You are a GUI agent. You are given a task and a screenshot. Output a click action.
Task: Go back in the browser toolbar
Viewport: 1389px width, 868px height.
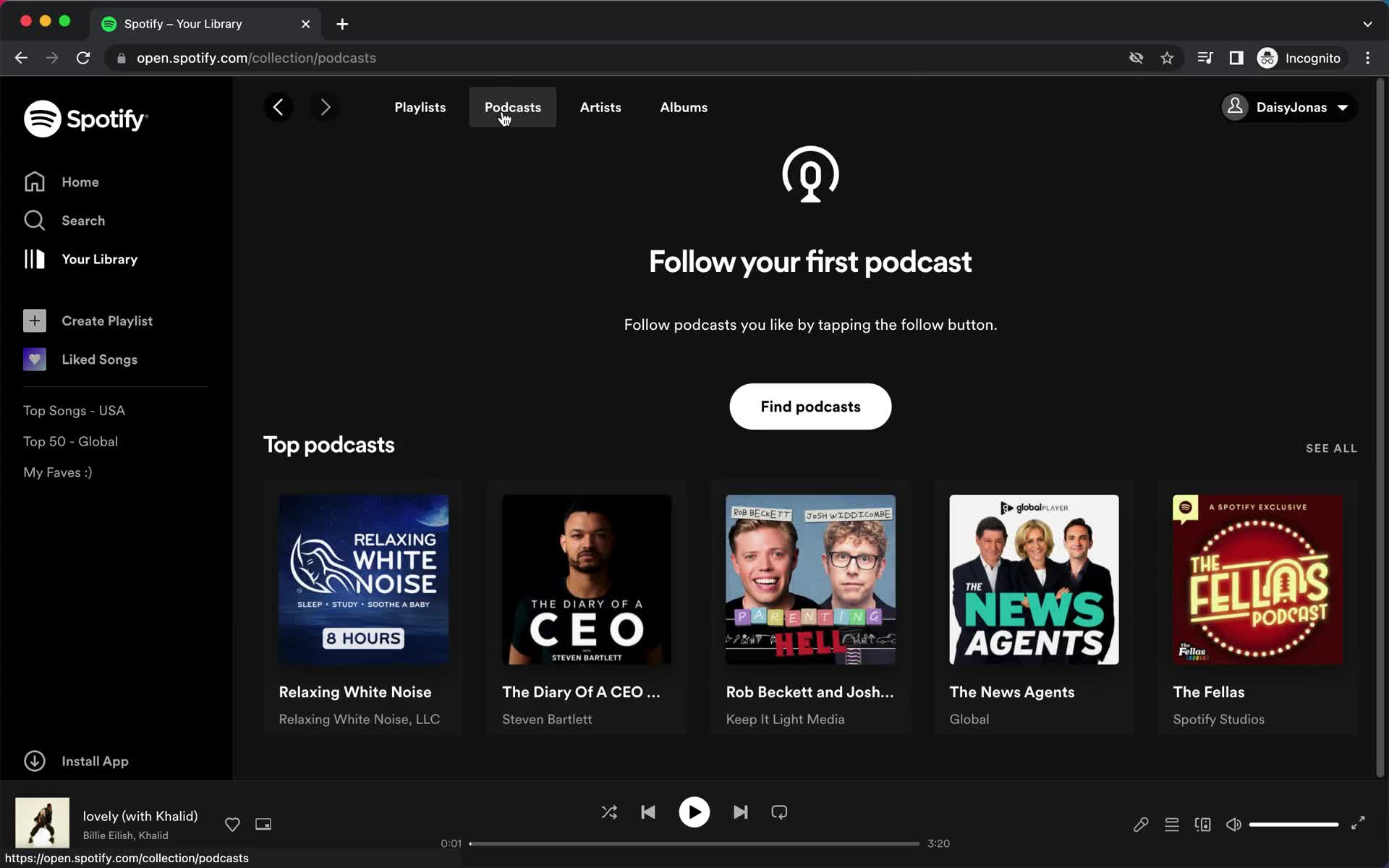click(x=21, y=58)
